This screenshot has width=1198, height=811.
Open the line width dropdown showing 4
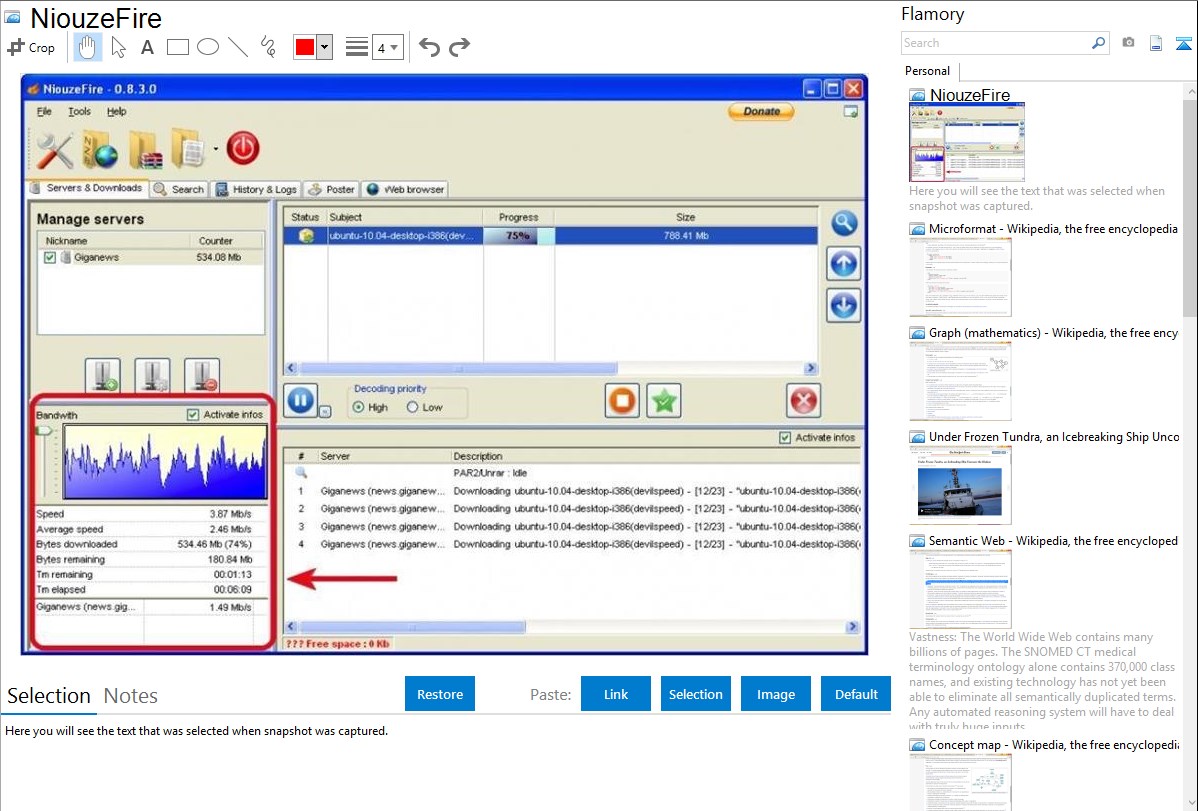click(x=387, y=48)
